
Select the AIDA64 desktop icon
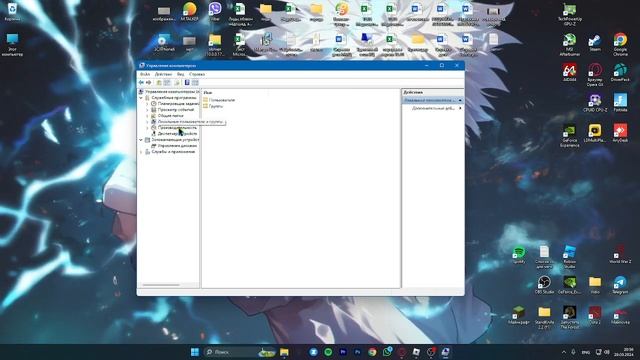click(569, 73)
